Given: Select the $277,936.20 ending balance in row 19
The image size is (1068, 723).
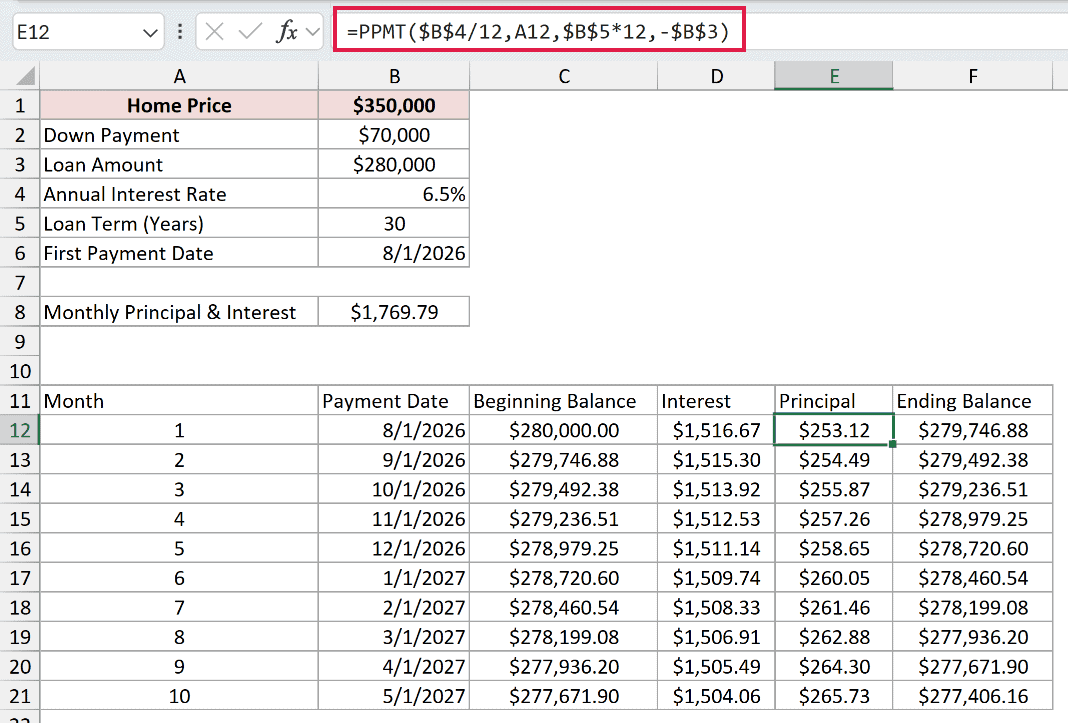Looking at the screenshot, I should pyautogui.click(x=973, y=637).
